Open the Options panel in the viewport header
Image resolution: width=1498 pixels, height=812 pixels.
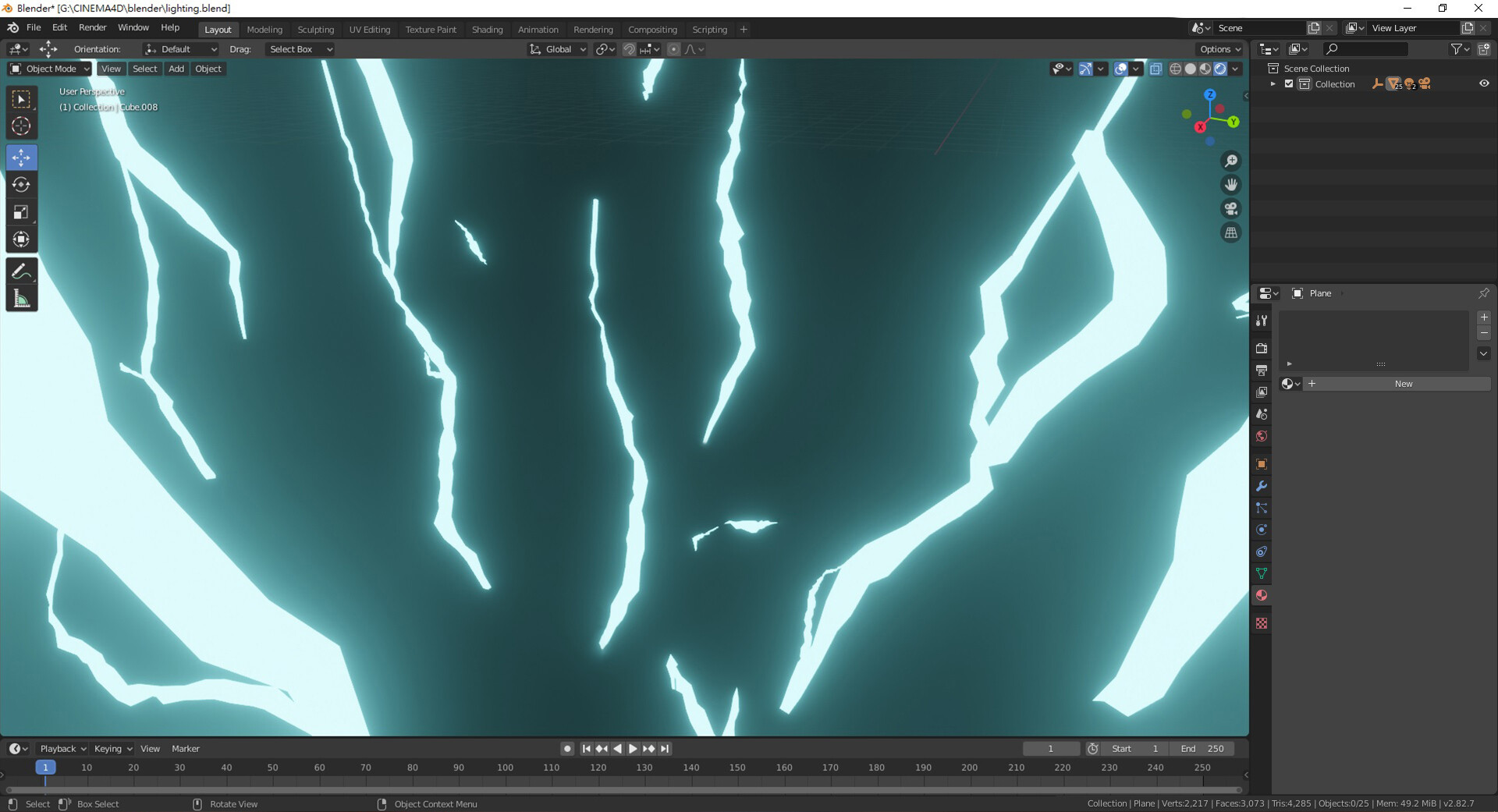pos(1219,49)
